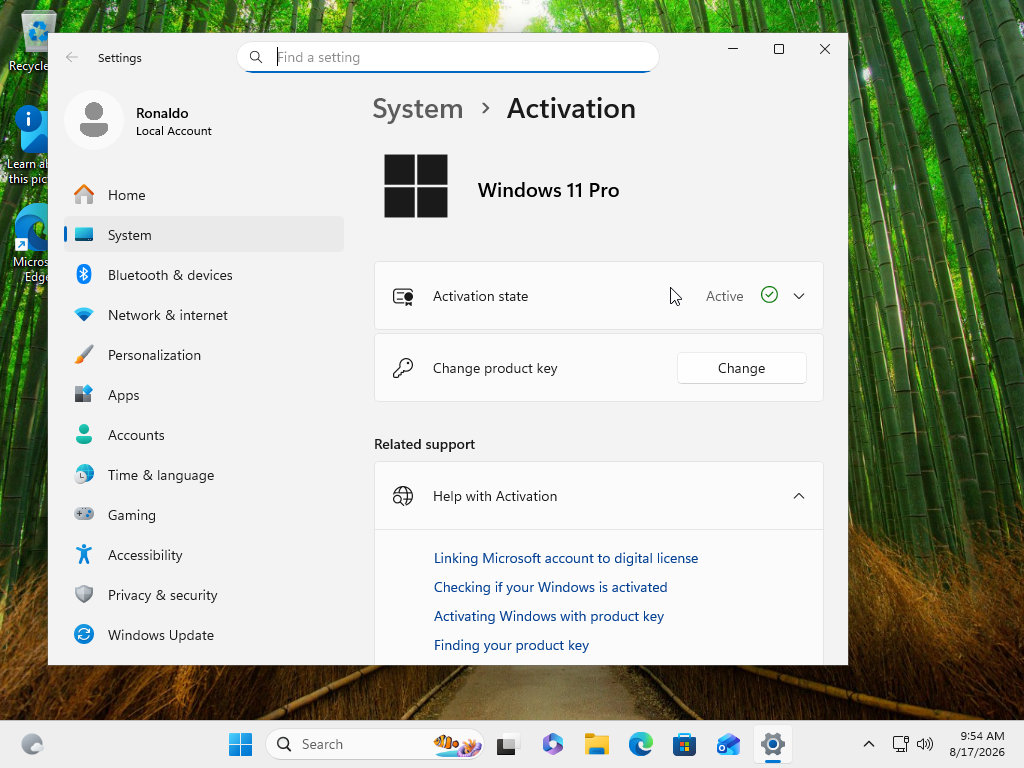Viewport: 1024px width, 768px height.
Task: Click the Time & language clock icon
Action: coord(84,474)
